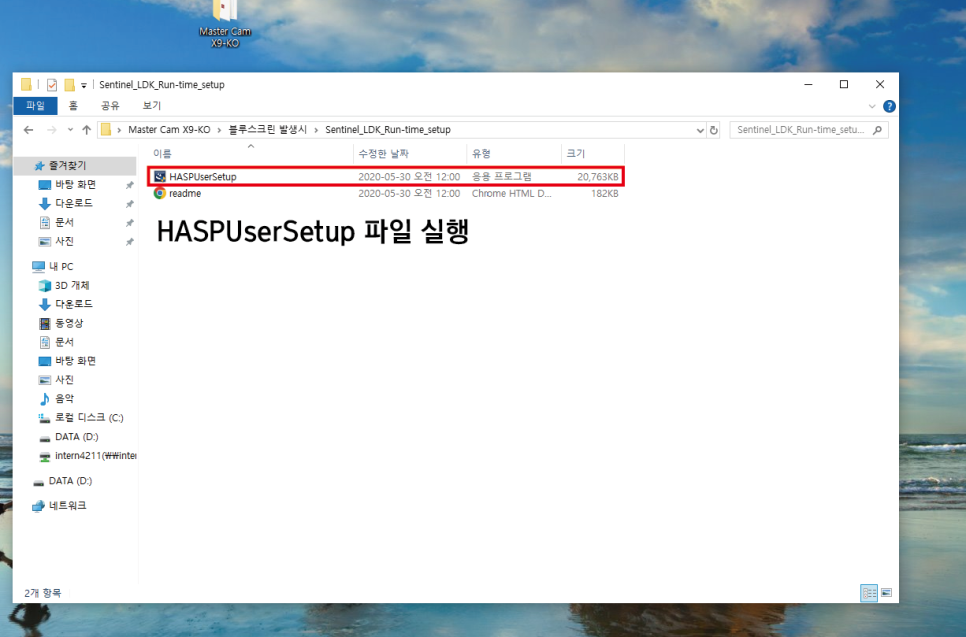Screen dimensions: 966x637
Task: Click the 내 PC monitor icon
Action: tap(38, 266)
